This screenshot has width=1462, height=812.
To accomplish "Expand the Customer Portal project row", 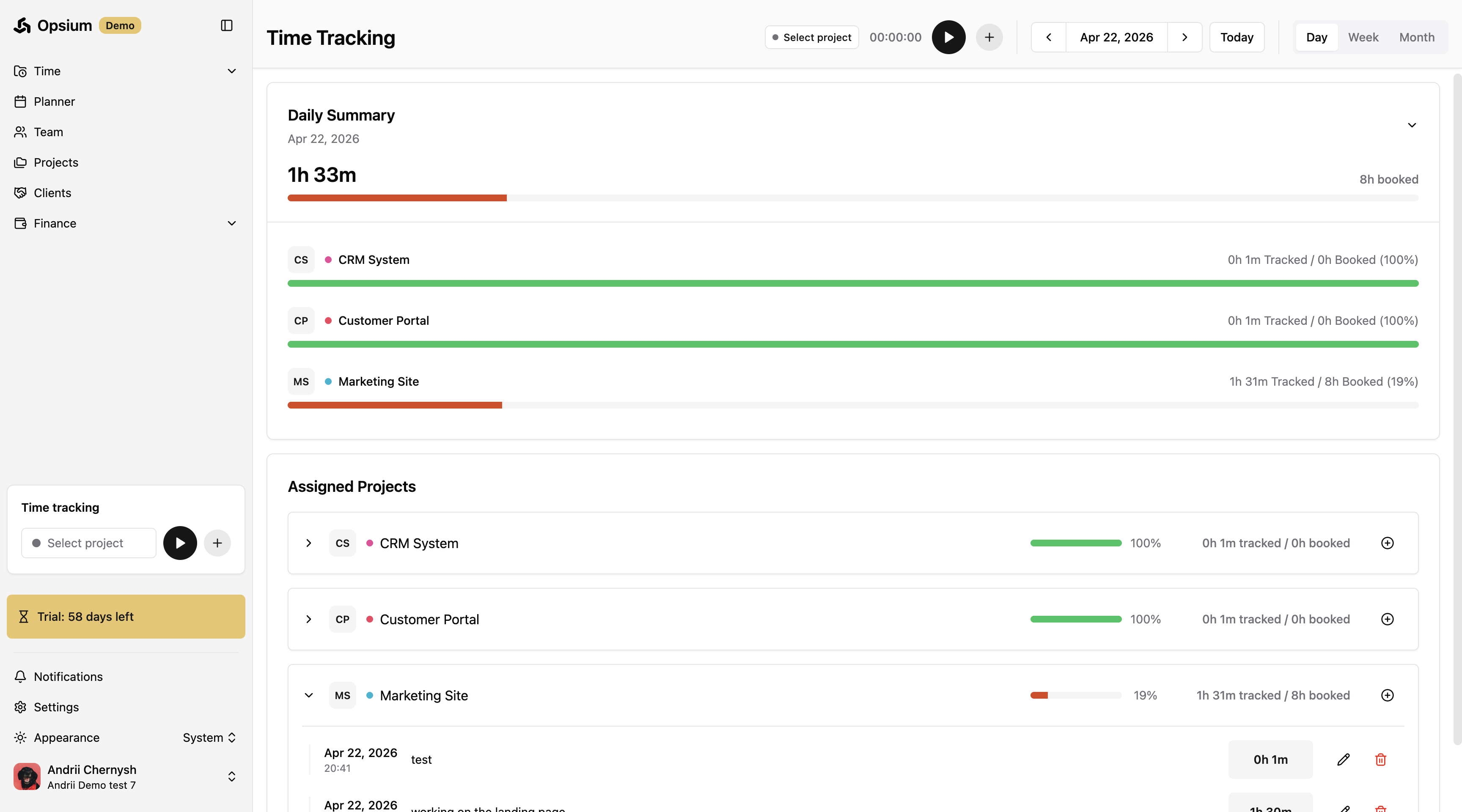I will pyautogui.click(x=309, y=619).
